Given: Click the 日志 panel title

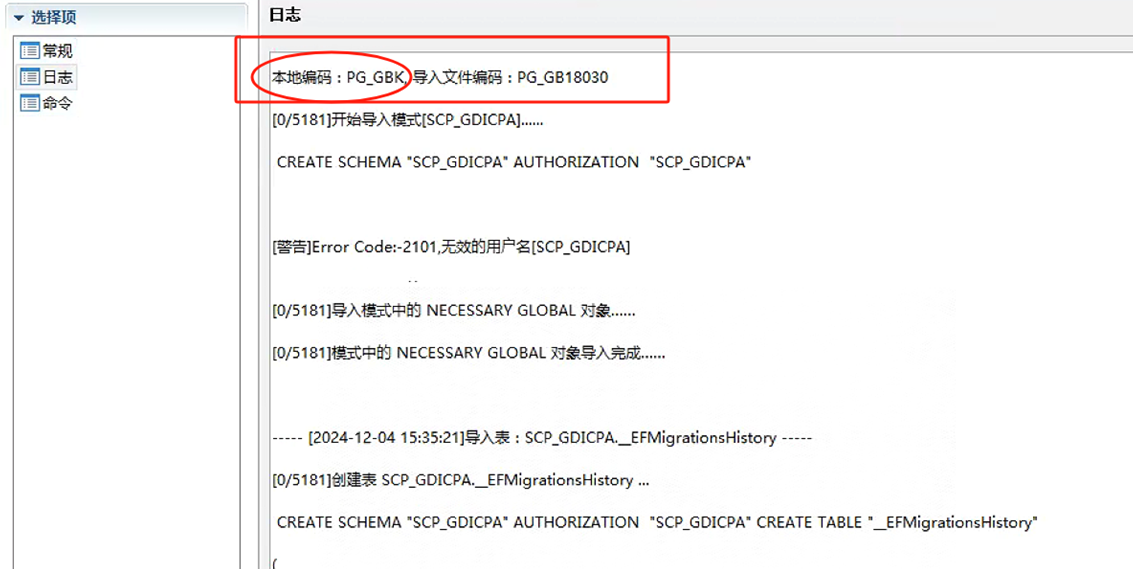Looking at the screenshot, I should coord(285,15).
